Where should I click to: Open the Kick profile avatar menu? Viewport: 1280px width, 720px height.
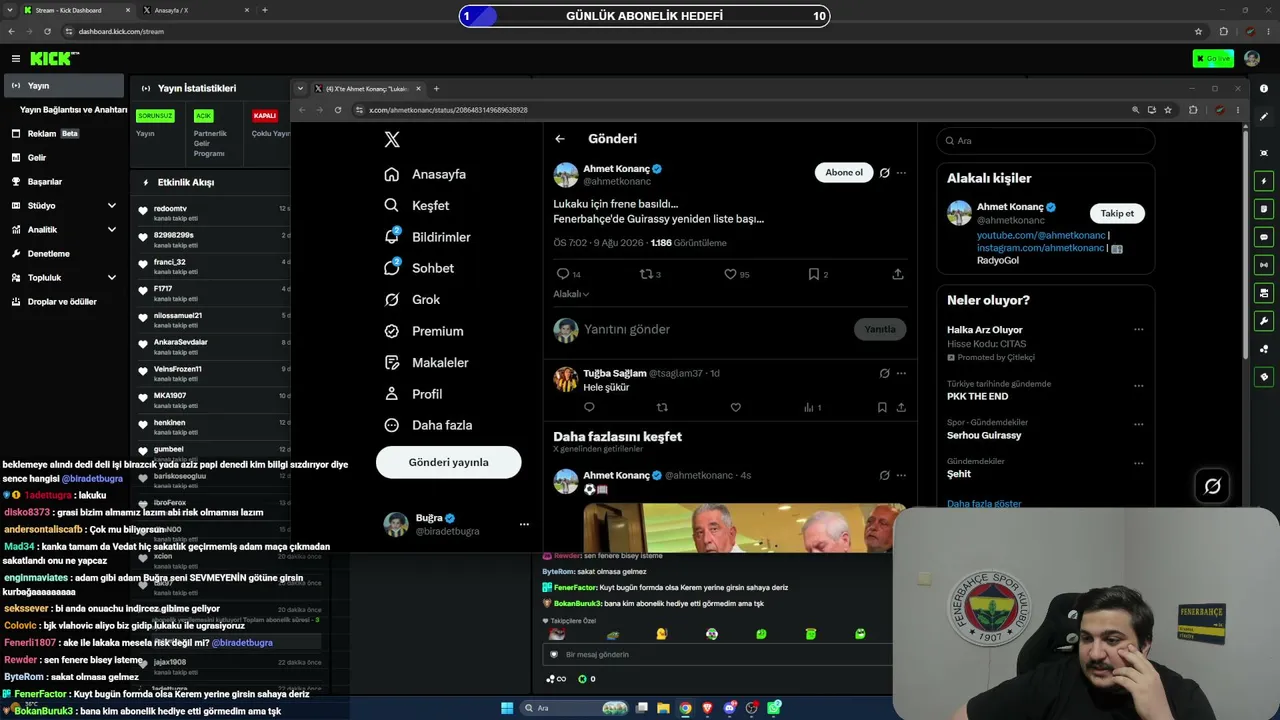pyautogui.click(x=1252, y=59)
